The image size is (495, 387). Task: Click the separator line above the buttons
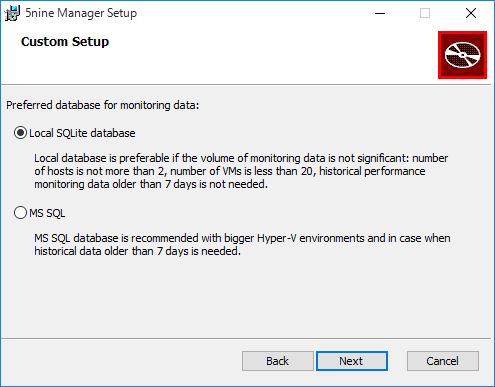coord(247,339)
